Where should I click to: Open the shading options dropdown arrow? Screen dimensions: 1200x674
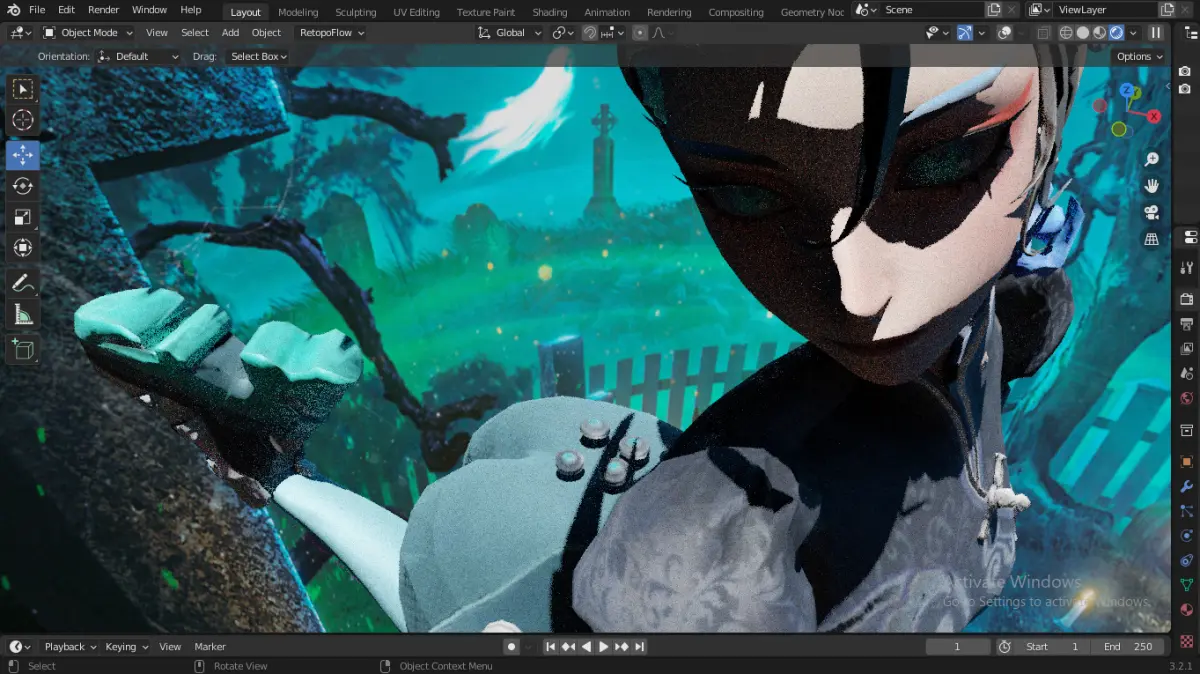click(1133, 32)
